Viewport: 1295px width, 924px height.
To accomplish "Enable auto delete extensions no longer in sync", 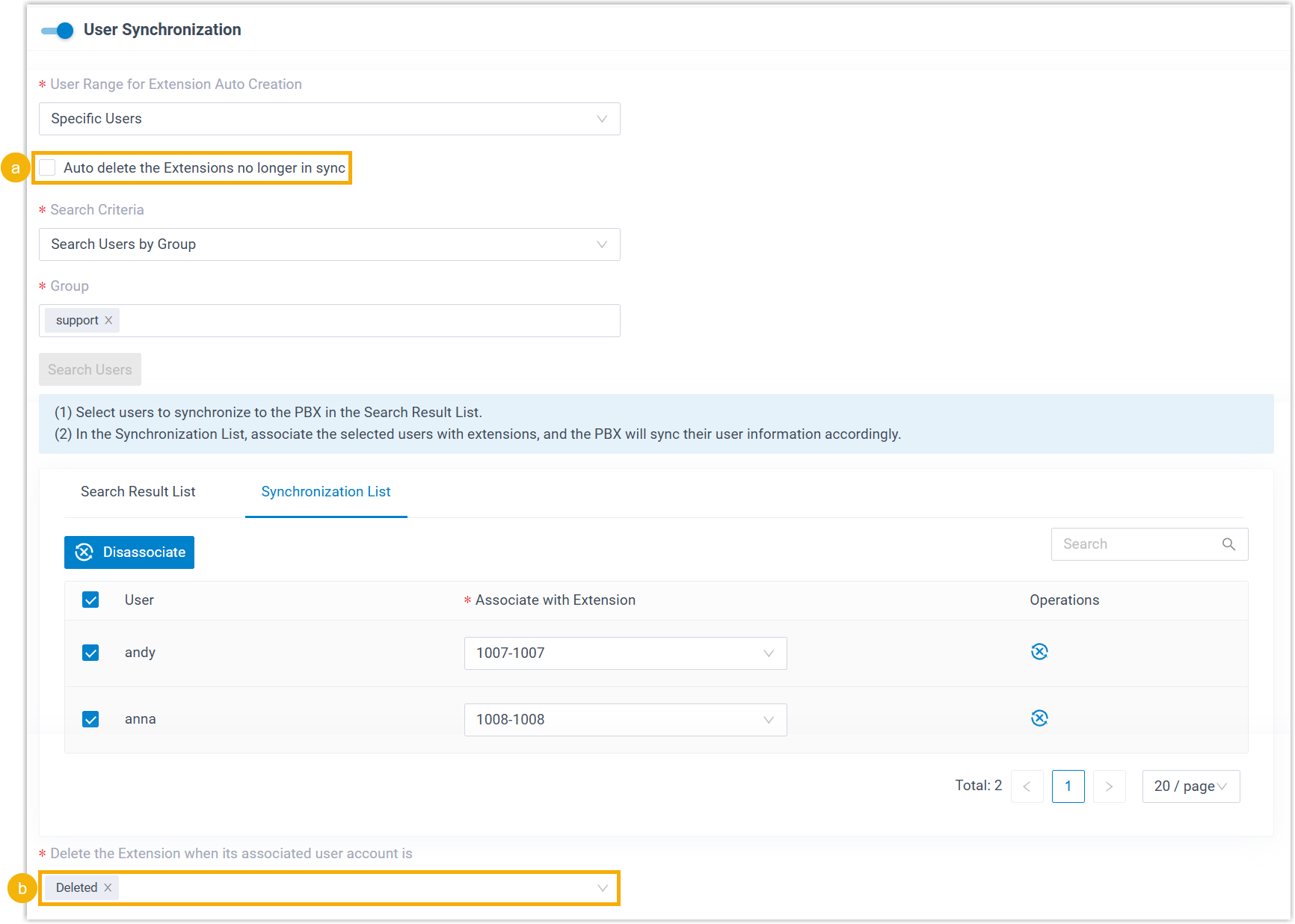I will (48, 168).
